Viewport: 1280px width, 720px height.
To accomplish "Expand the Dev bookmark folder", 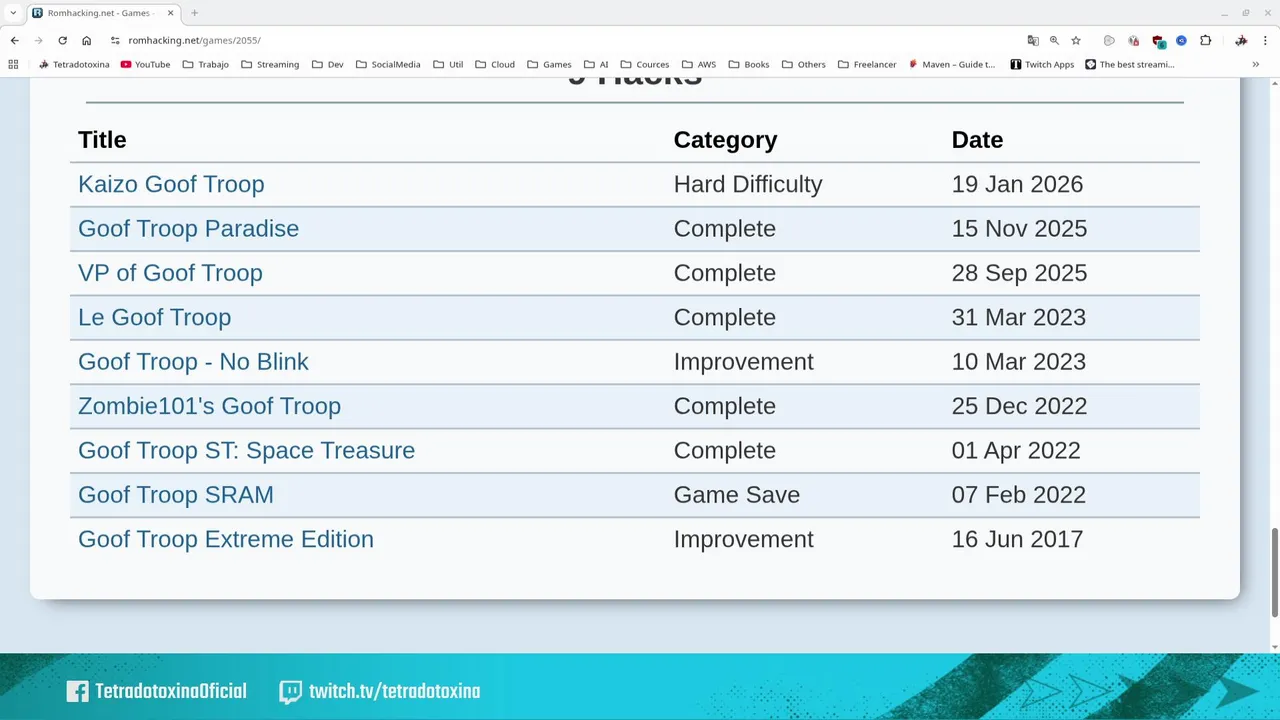I will point(327,64).
